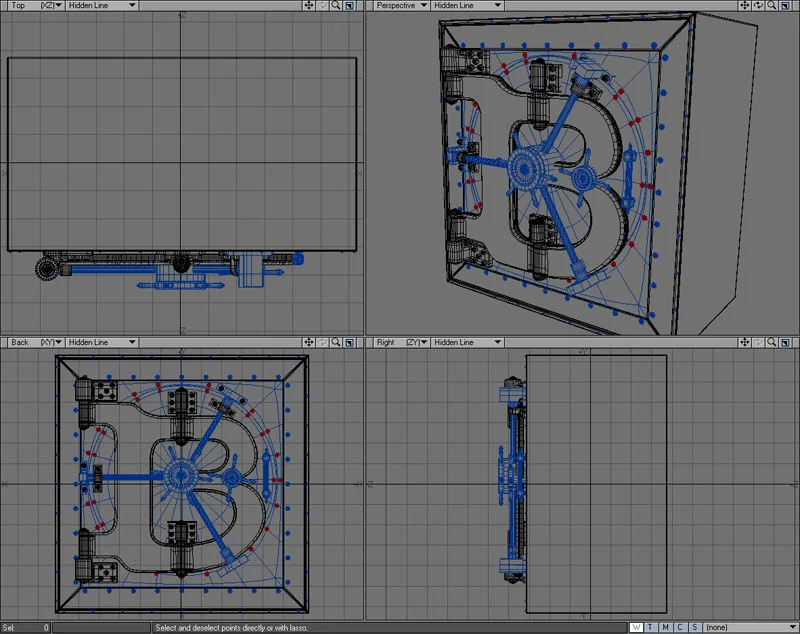
Task: Maximize the Perspective viewport via its corner icon
Action: coord(785,6)
